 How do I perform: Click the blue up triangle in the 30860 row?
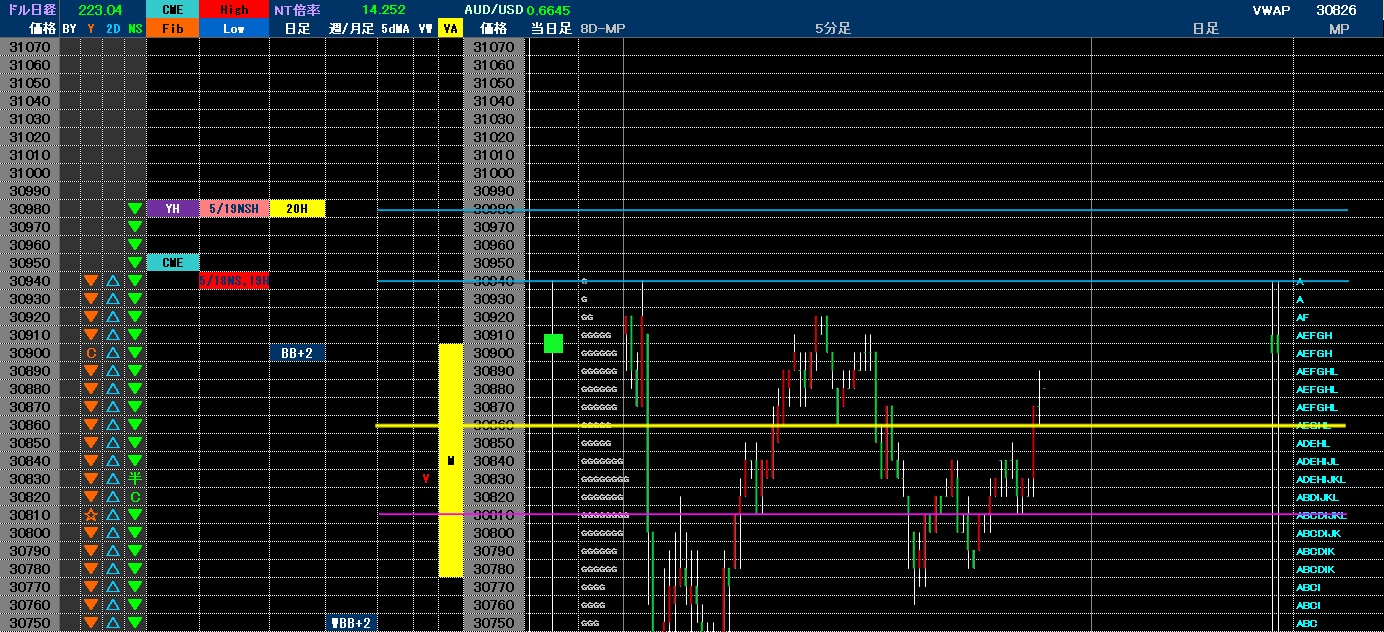tap(113, 425)
